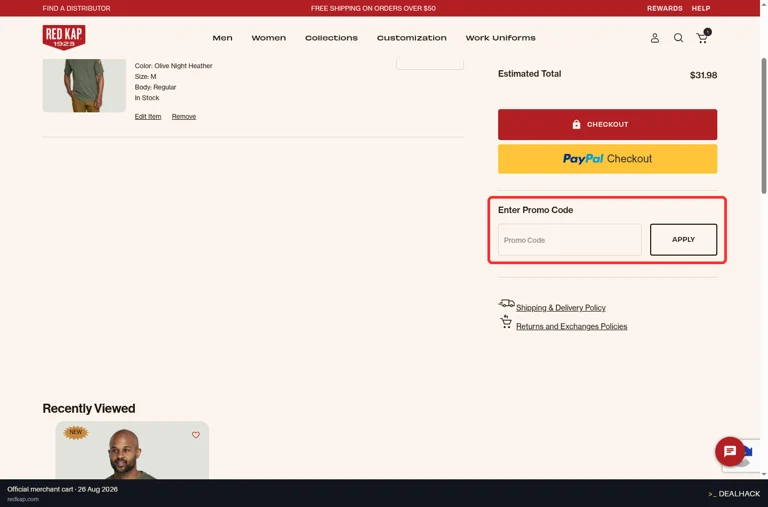Favorite the recently viewed item heart
This screenshot has height=507, width=768.
coord(195,435)
